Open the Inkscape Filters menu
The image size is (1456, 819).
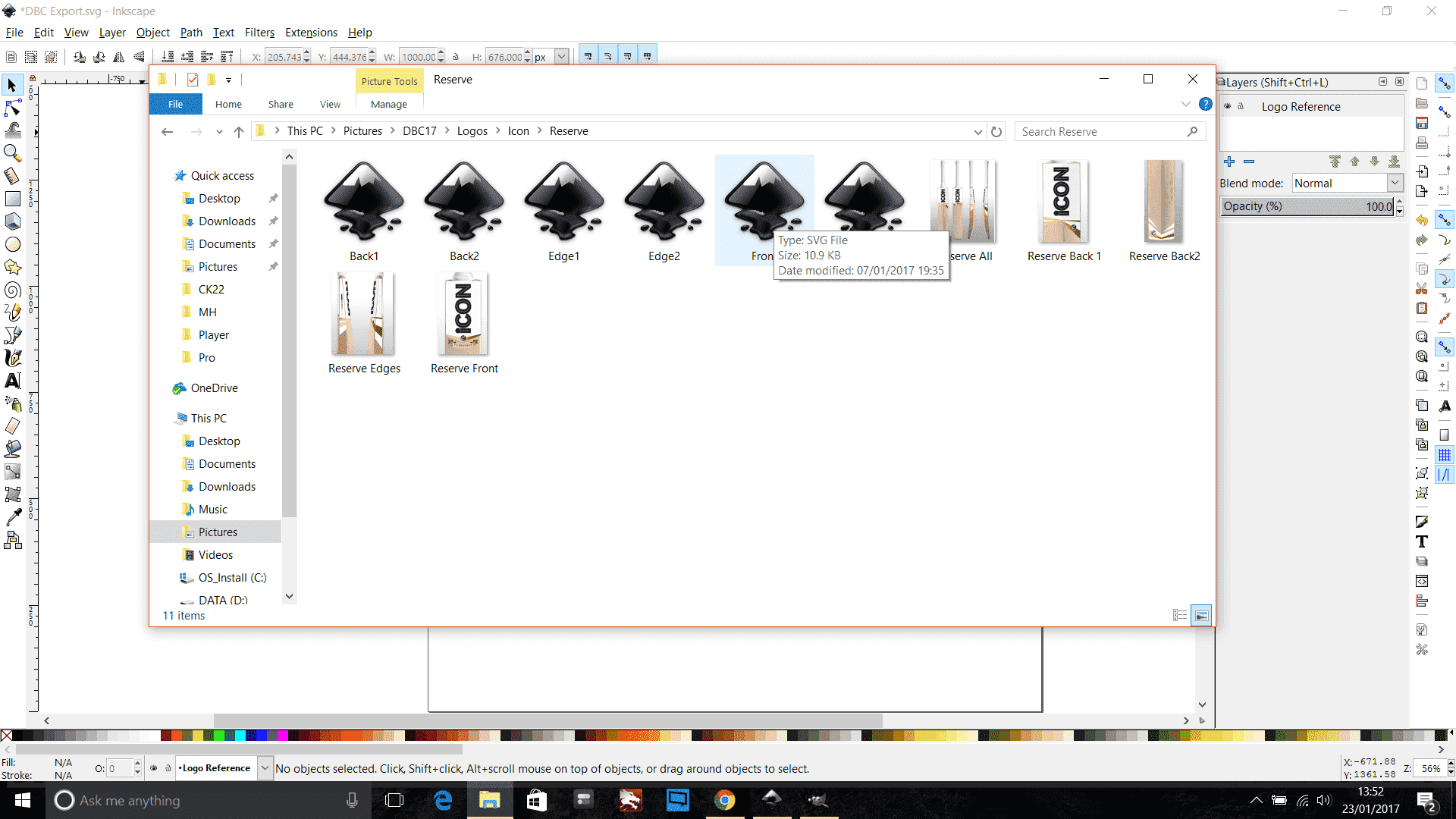(x=259, y=33)
